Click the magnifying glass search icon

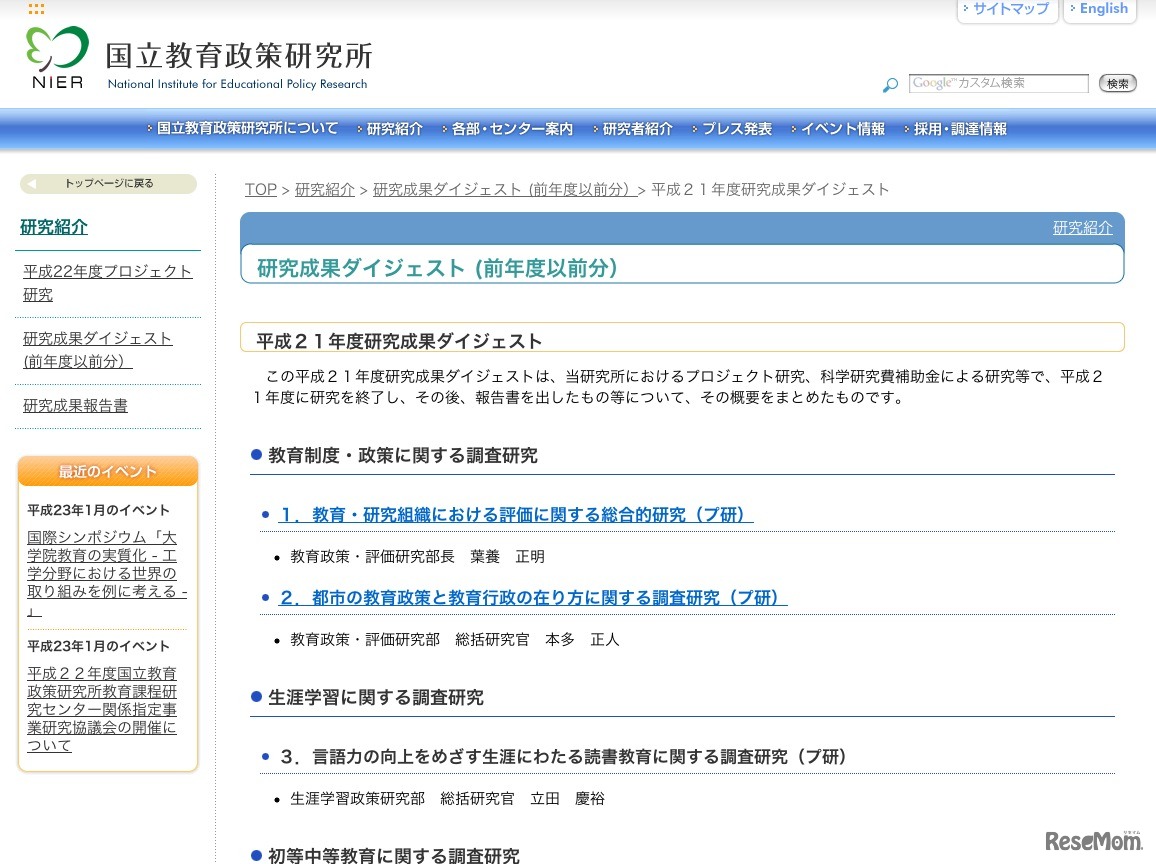point(890,85)
